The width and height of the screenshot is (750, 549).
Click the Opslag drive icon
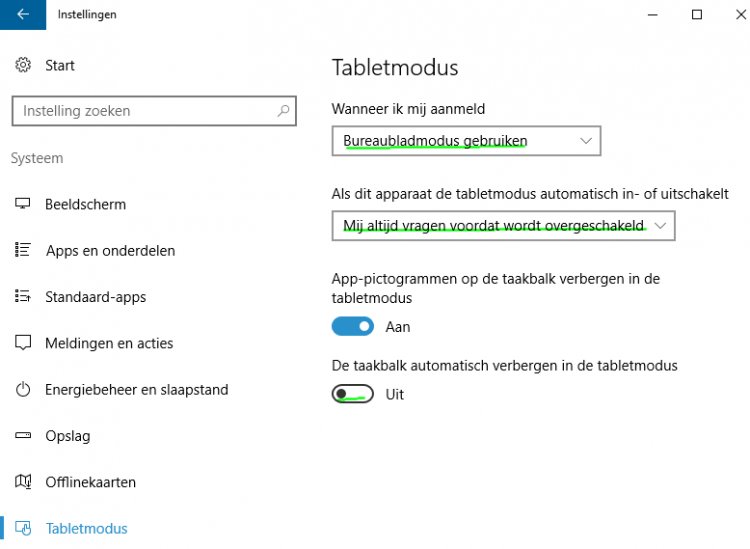23,436
